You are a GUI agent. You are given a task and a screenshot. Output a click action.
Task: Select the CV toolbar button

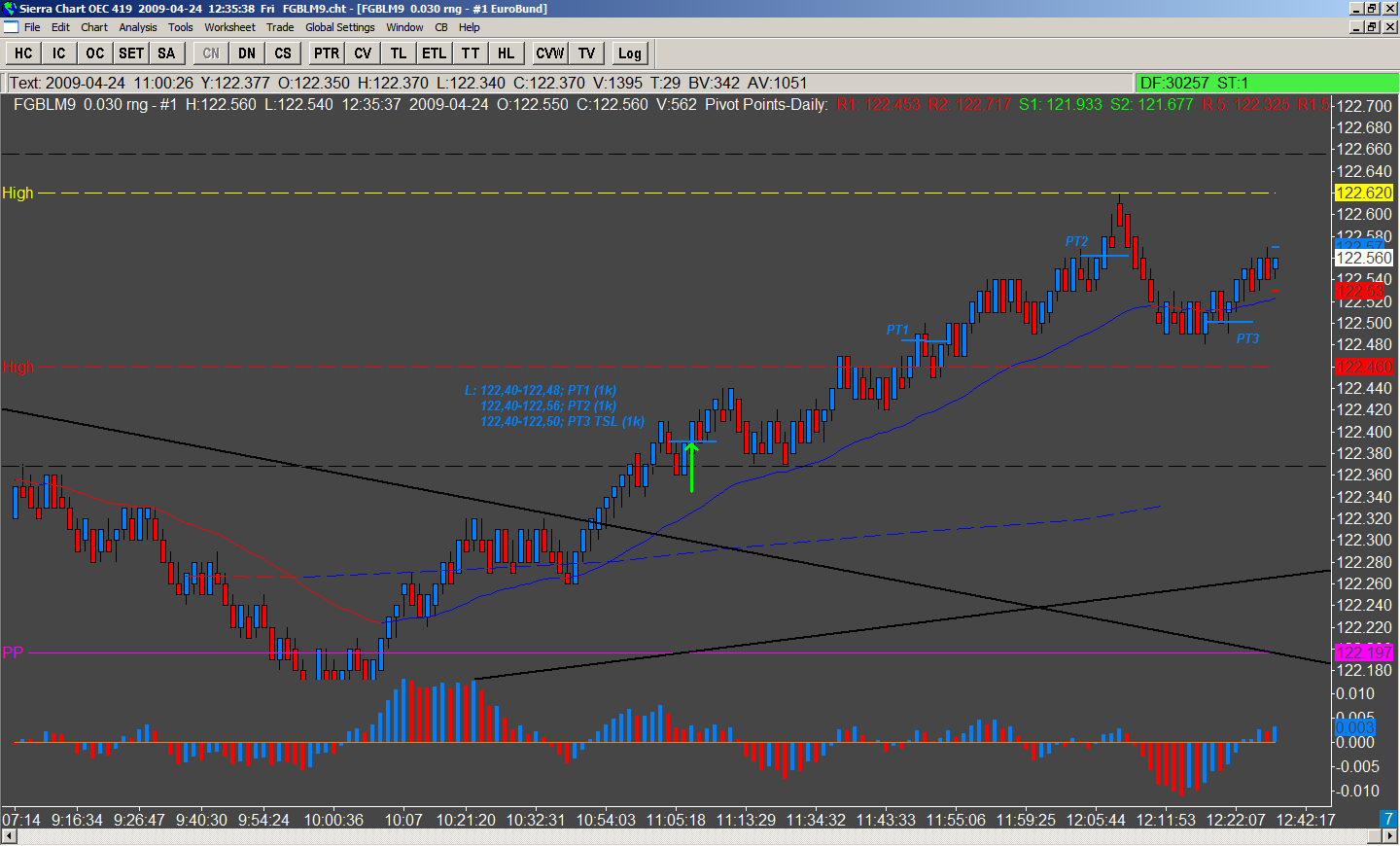point(363,53)
